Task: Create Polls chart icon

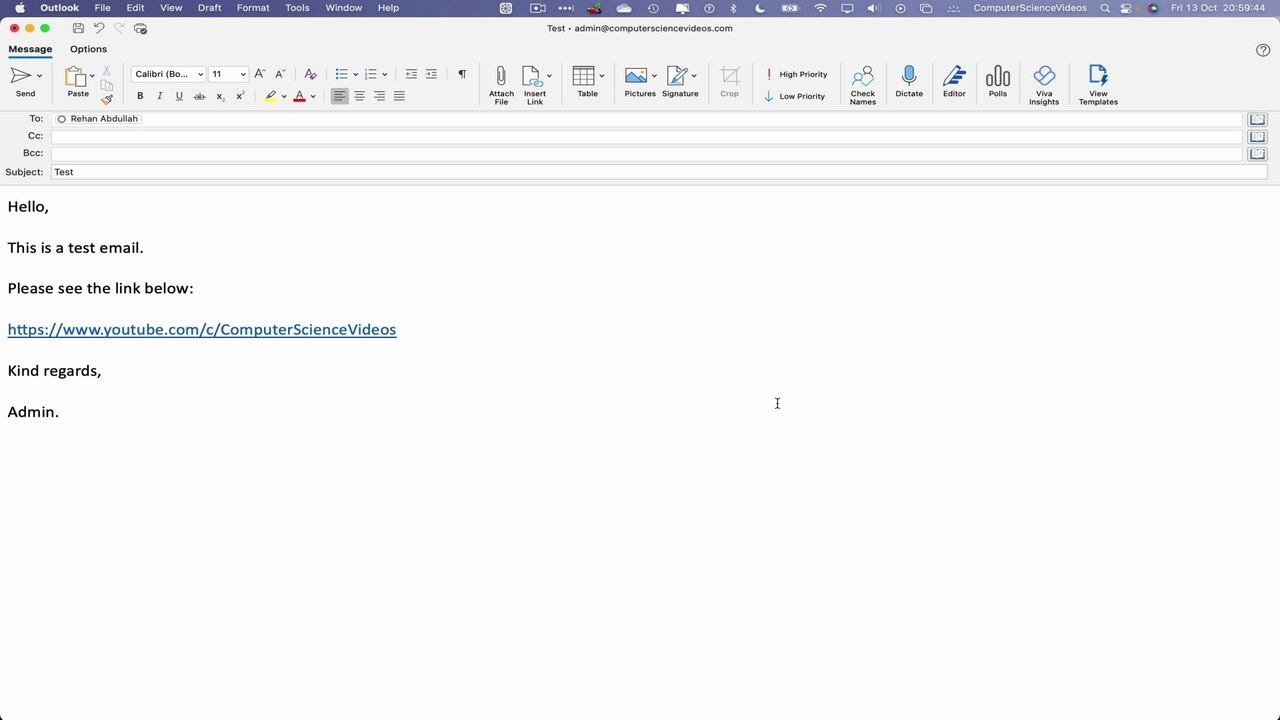Action: click(997, 76)
